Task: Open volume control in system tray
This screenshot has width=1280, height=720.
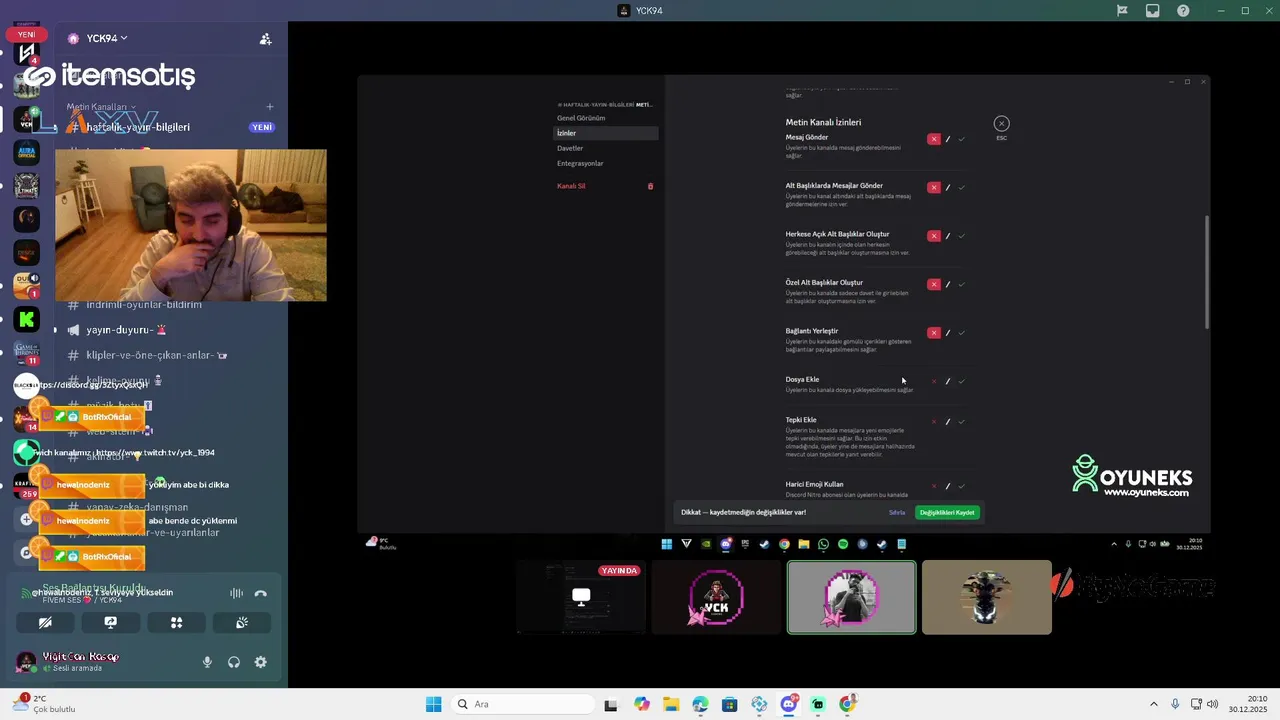Action: (x=1213, y=704)
